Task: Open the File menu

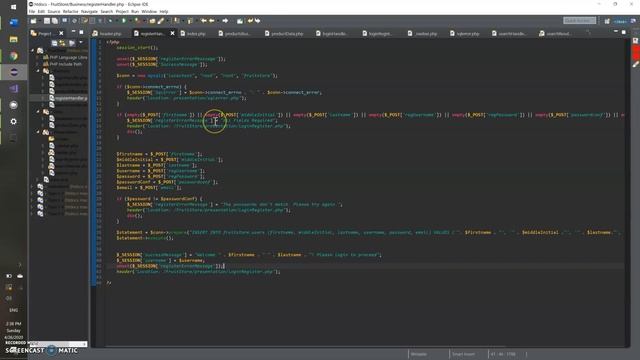Action: pyautogui.click(x=32, y=11)
